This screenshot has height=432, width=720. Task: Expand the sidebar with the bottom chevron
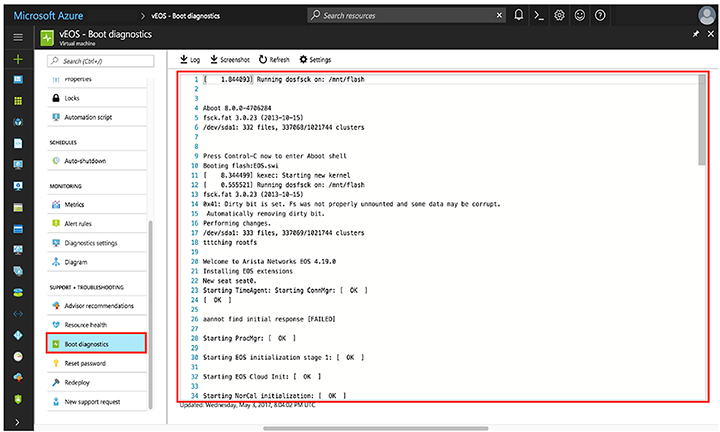point(17,422)
